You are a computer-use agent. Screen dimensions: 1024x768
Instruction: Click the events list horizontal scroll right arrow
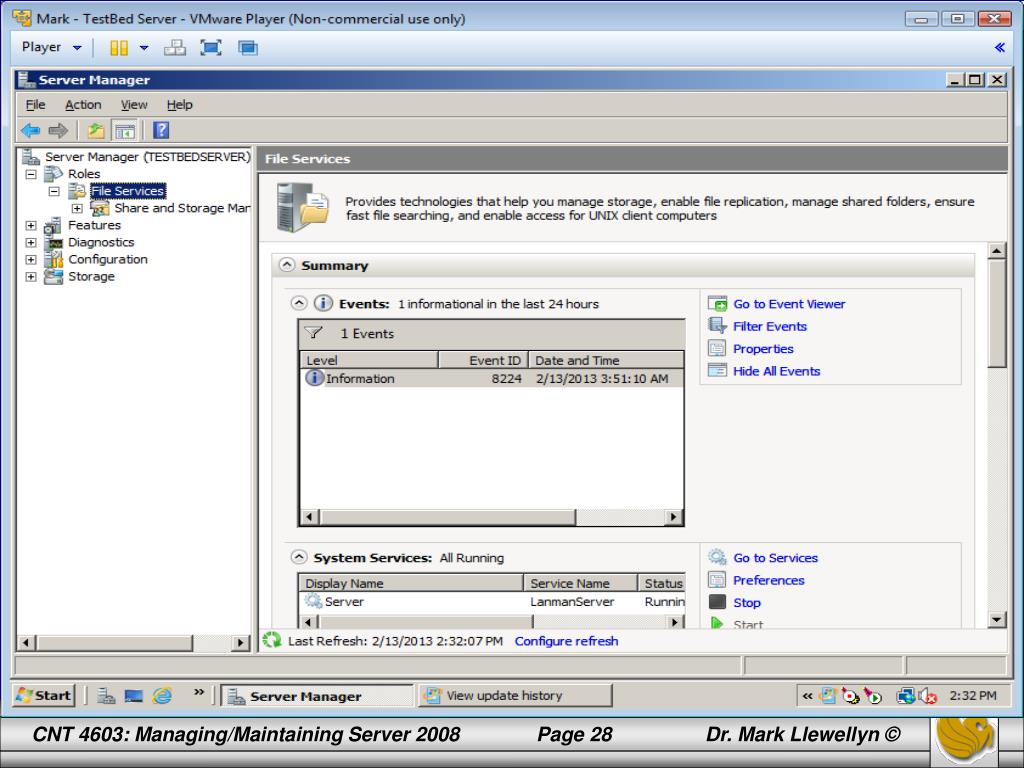pyautogui.click(x=673, y=517)
